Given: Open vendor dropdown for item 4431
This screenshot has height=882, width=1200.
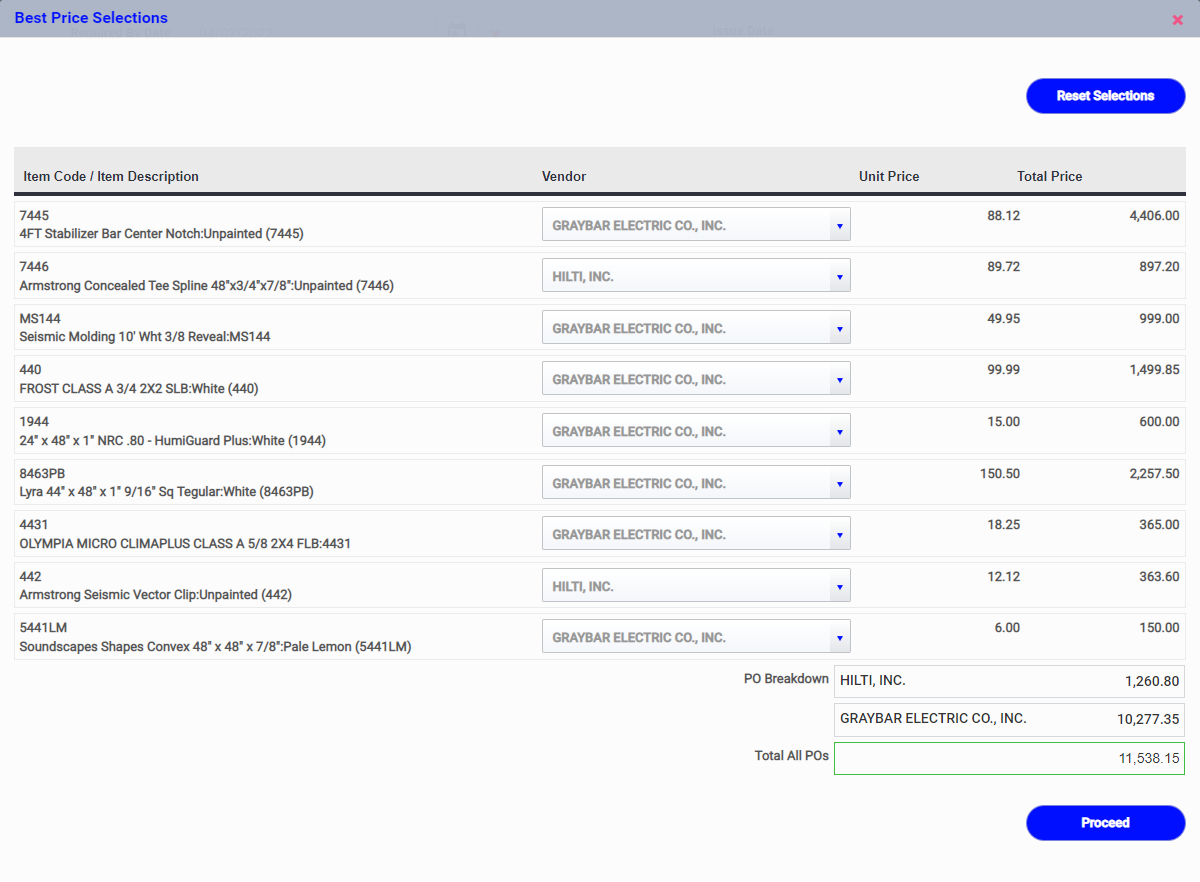Looking at the screenshot, I should point(696,534).
